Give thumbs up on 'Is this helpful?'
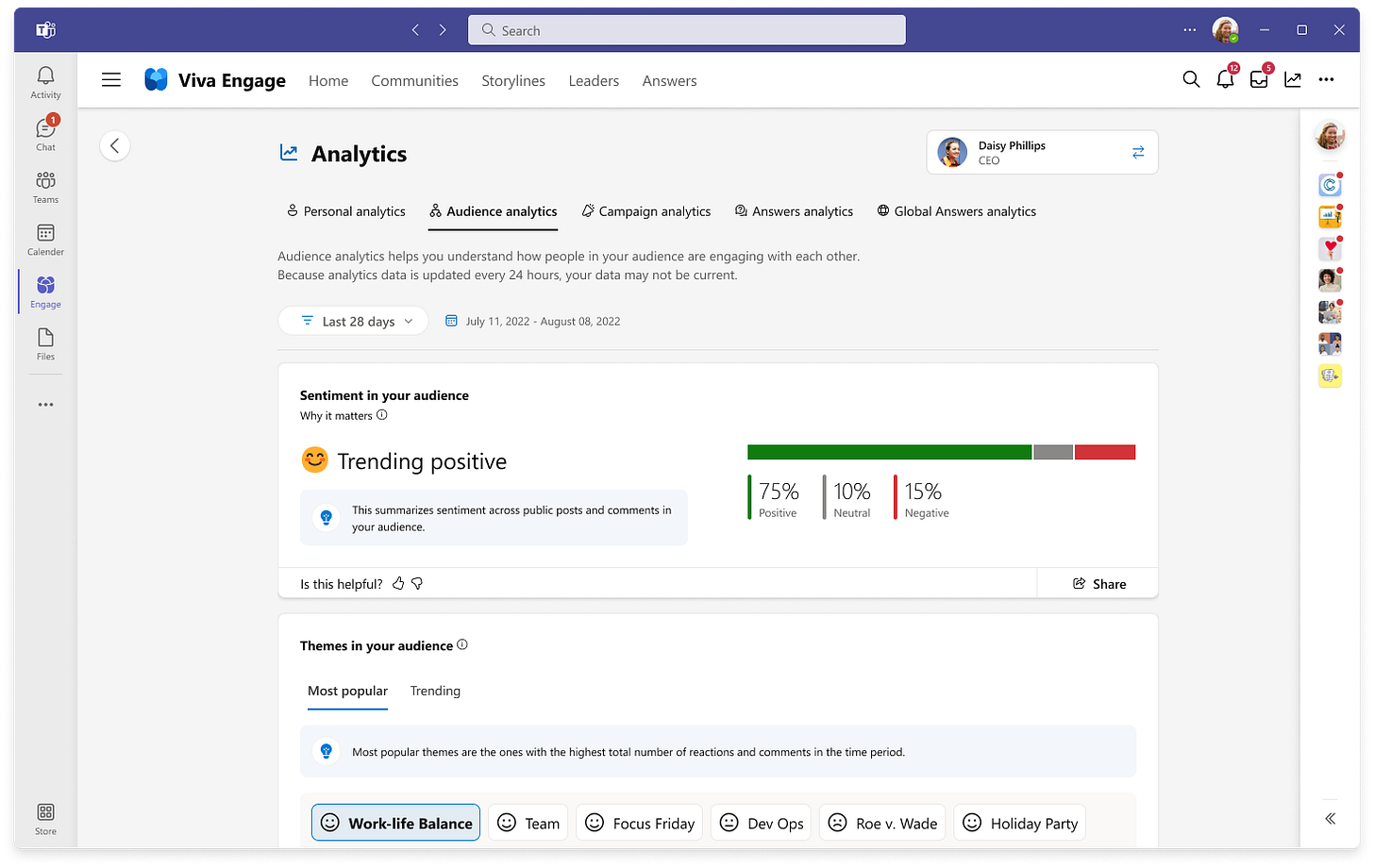Image resolution: width=1374 pixels, height=868 pixels. click(400, 583)
